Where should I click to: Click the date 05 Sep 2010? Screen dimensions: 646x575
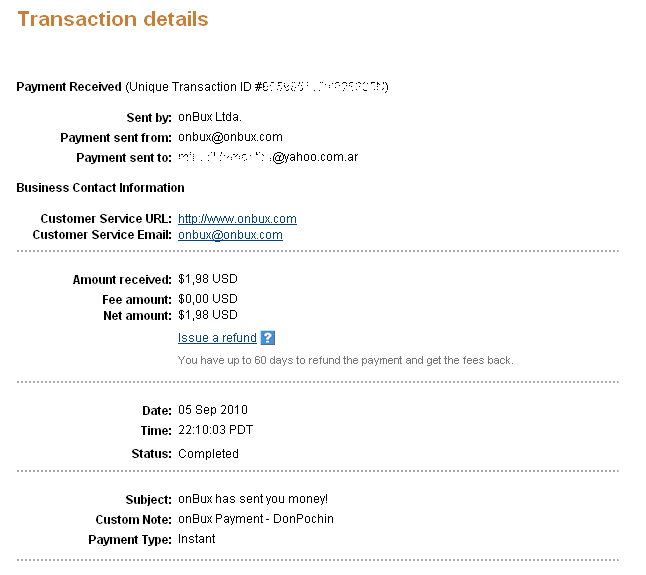pyautogui.click(x=213, y=410)
